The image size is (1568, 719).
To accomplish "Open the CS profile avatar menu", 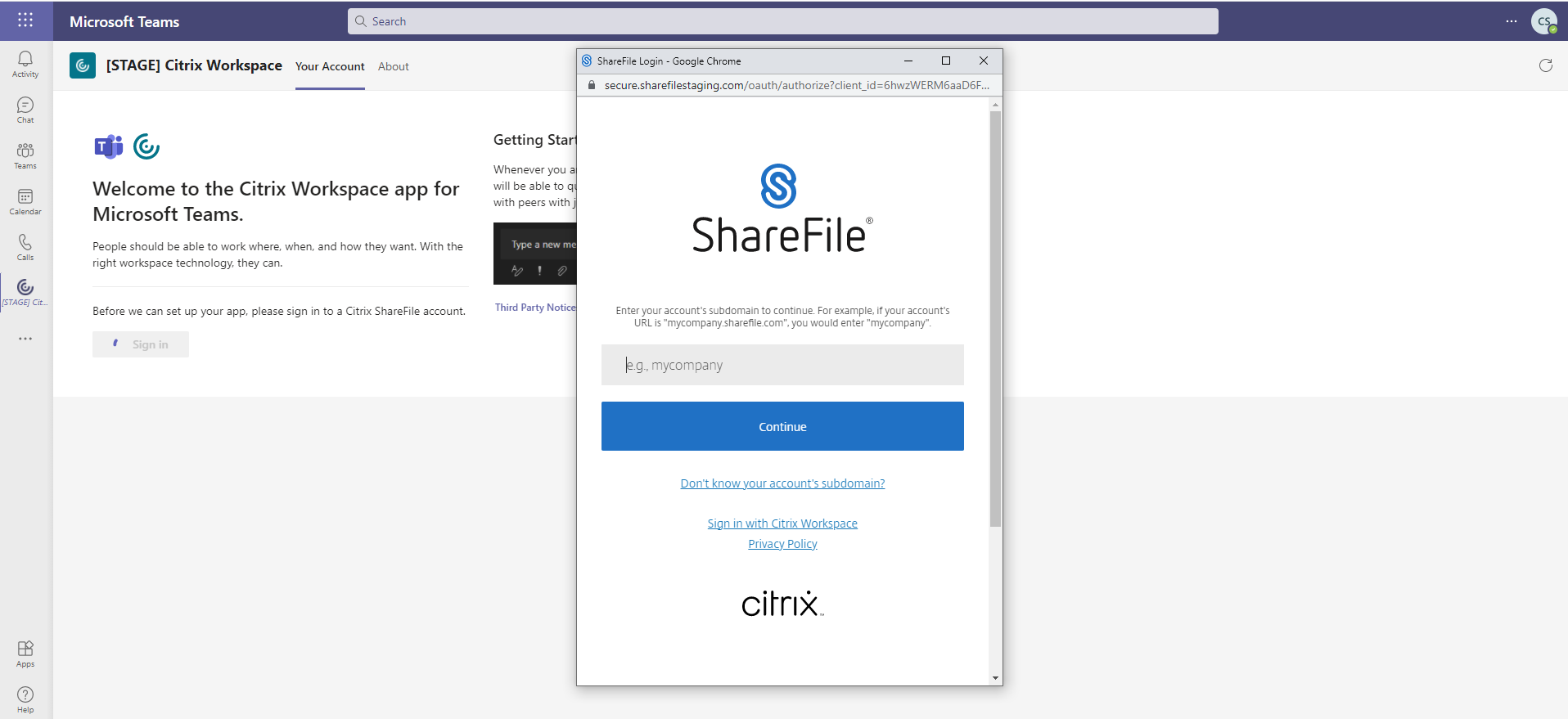I will 1543,21.
